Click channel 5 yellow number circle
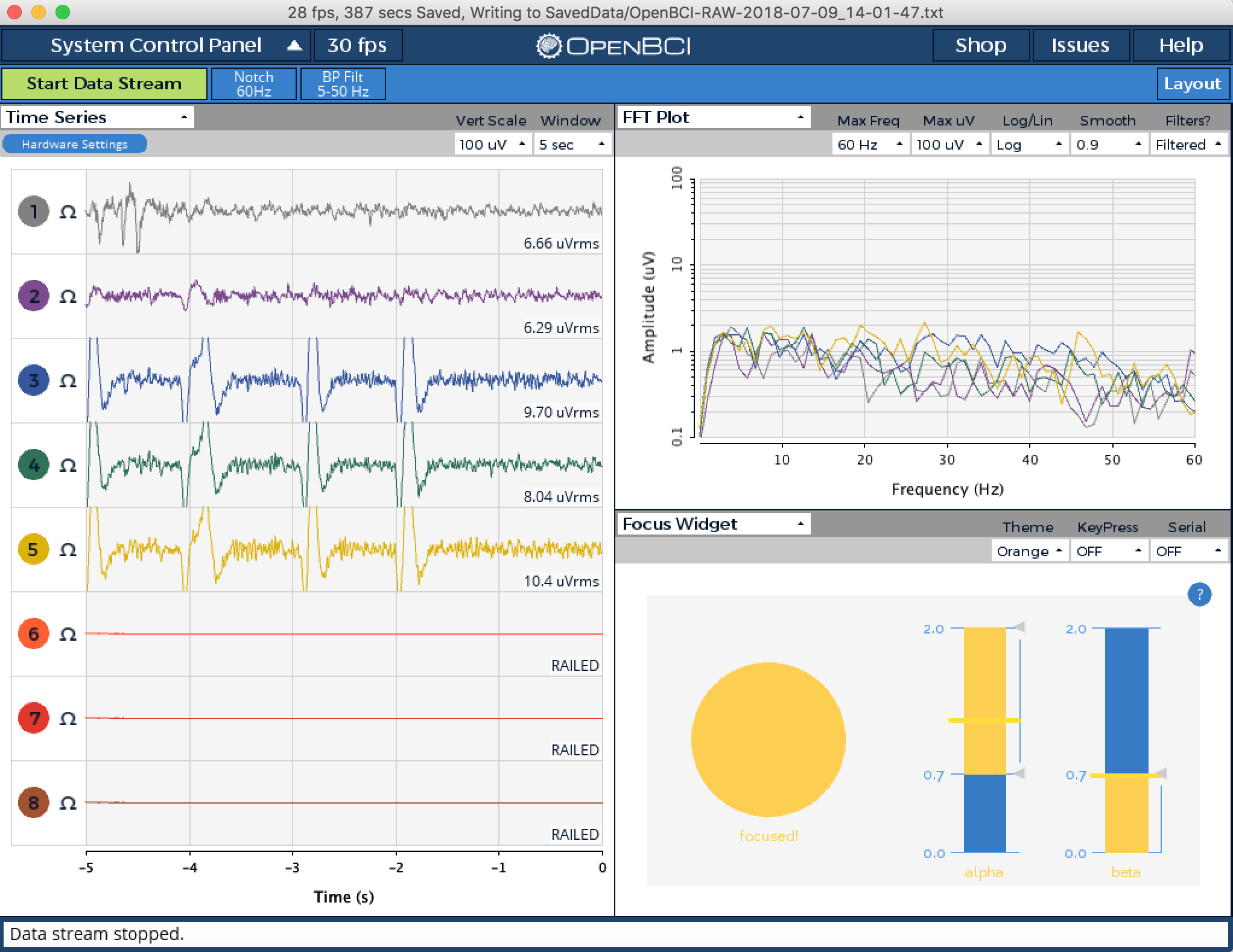Image resolution: width=1233 pixels, height=952 pixels. [34, 550]
